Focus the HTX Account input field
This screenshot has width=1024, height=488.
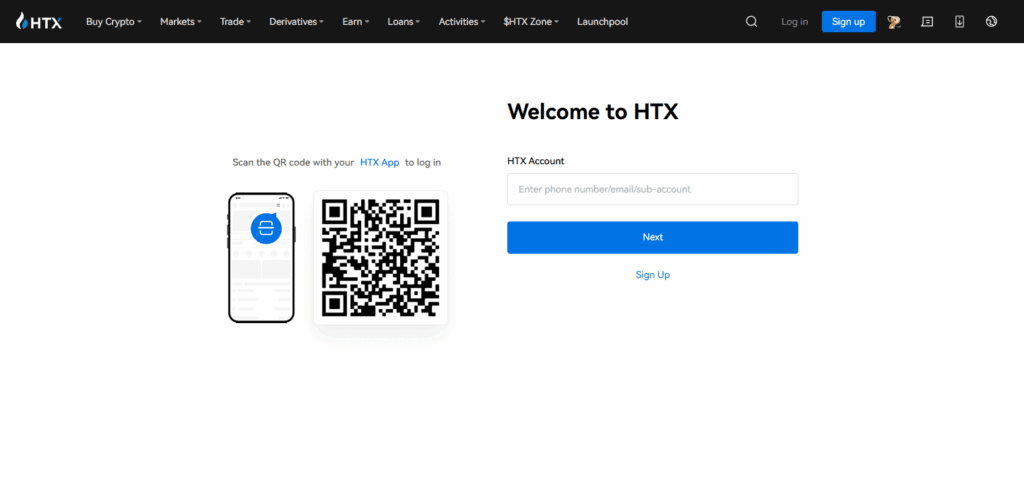652,189
